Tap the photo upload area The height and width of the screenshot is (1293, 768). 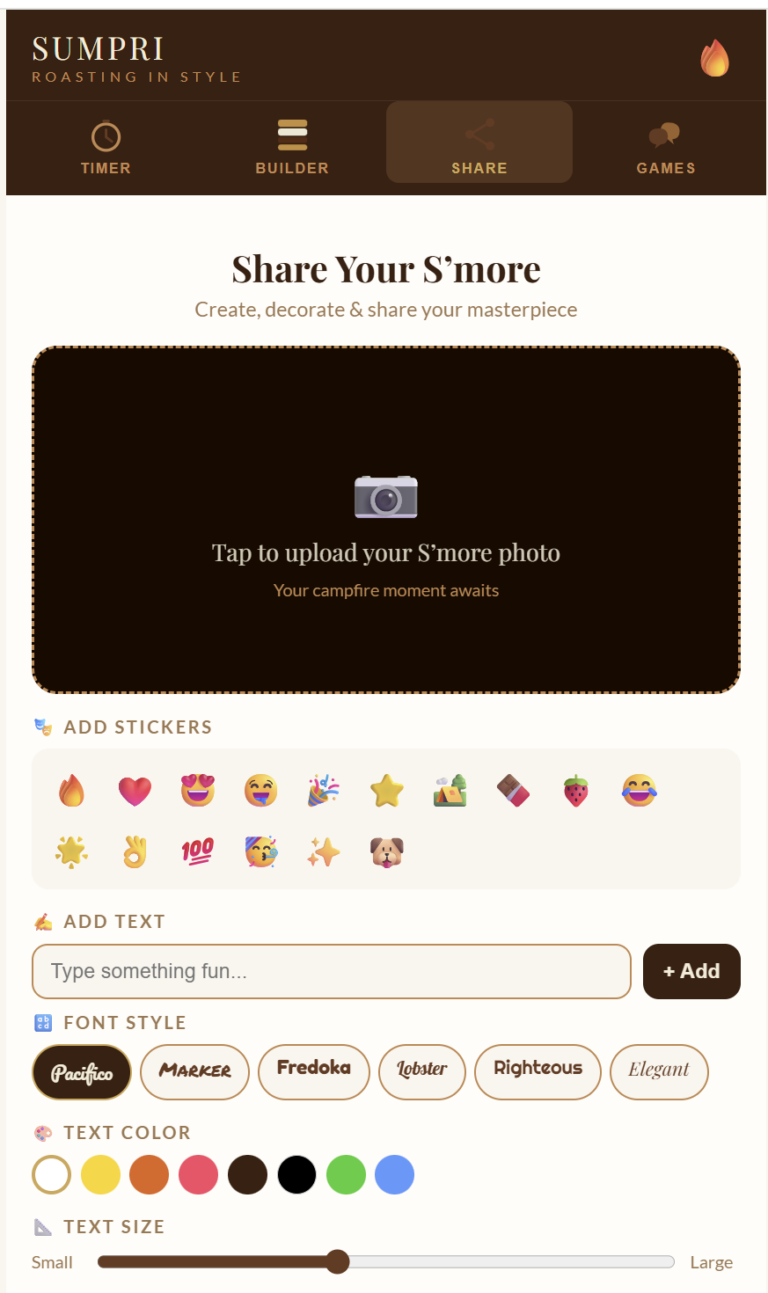[386, 520]
